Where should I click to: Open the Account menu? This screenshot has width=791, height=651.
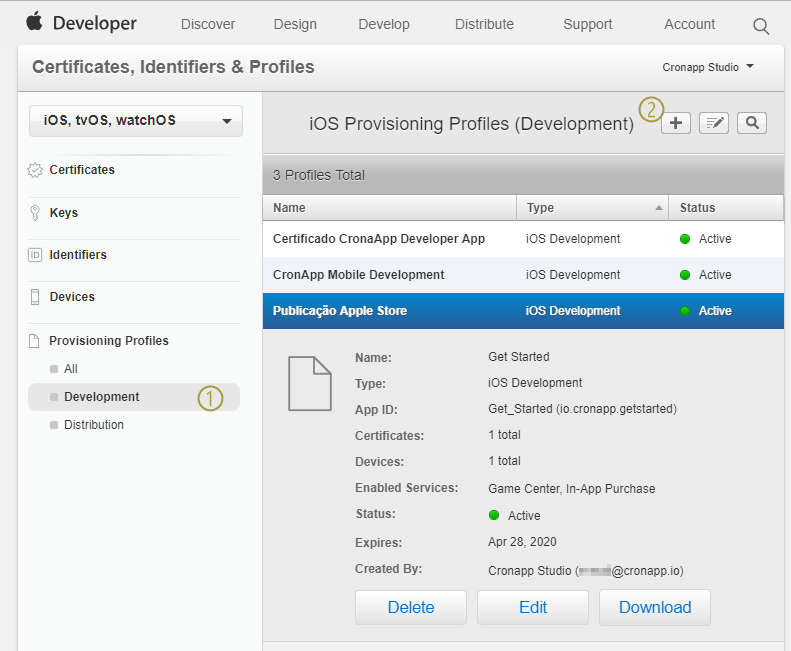point(690,24)
